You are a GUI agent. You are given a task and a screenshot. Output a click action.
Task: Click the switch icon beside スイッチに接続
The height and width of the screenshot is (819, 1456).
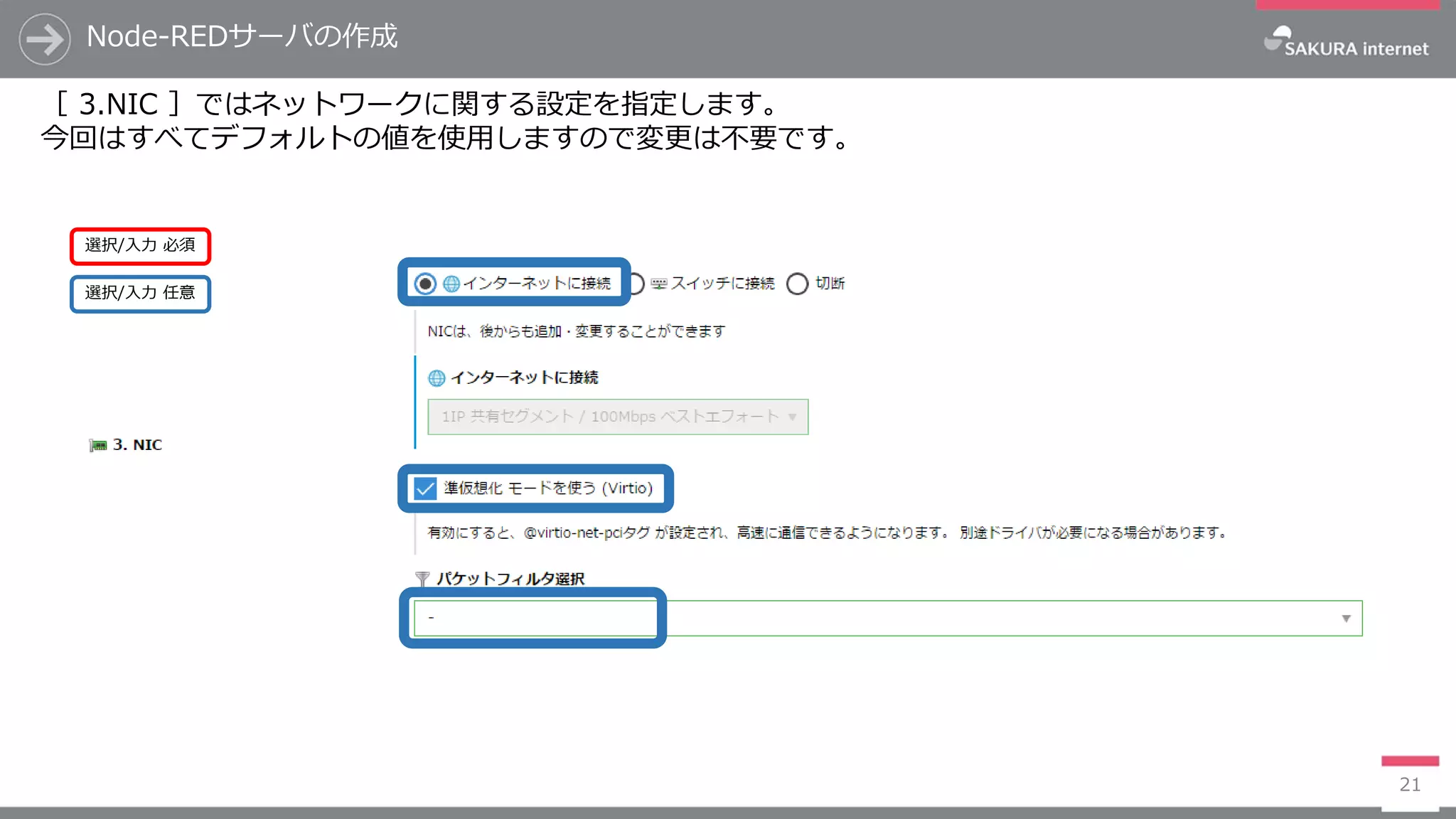tap(659, 284)
